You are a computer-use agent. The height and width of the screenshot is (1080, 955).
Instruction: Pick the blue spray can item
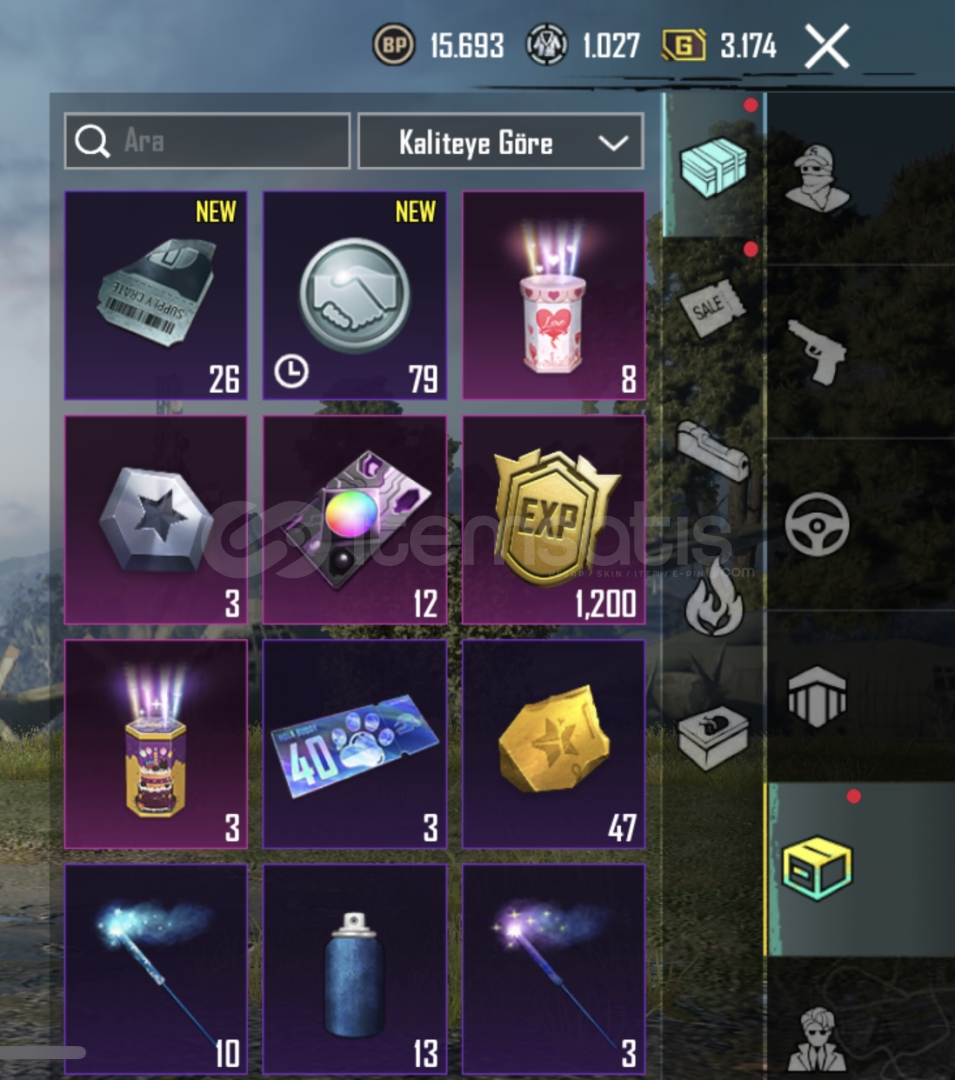point(355,969)
